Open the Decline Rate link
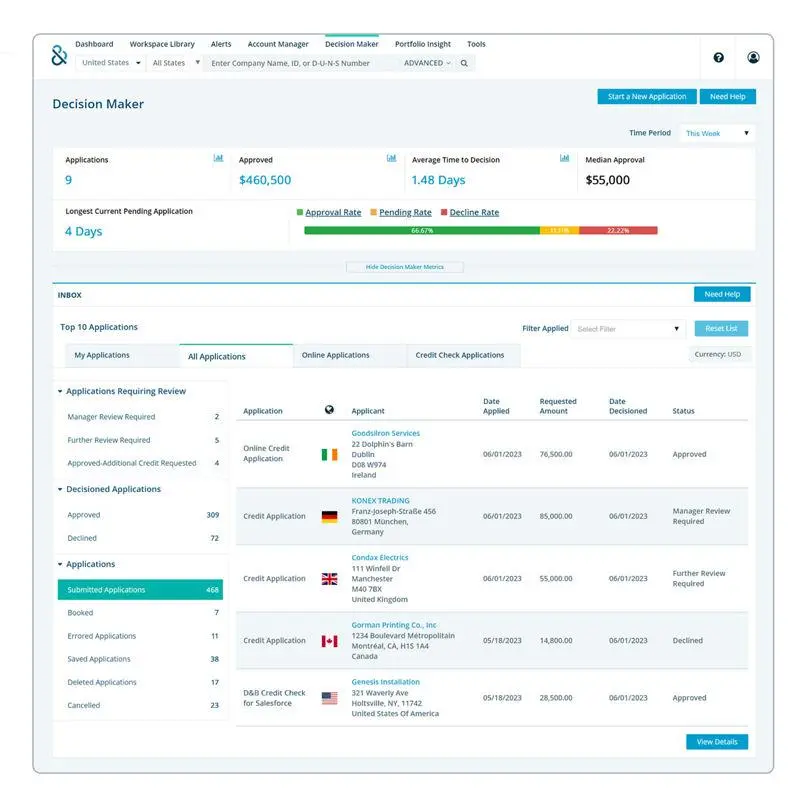This screenshot has height=800, width=800. (474, 212)
